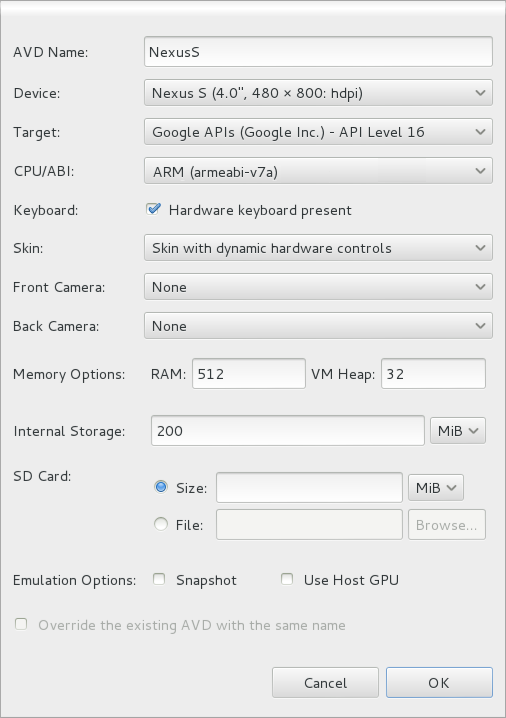Enable the Snapshot checkbox
Viewport: 506px width, 718px height.
pyautogui.click(x=159, y=579)
